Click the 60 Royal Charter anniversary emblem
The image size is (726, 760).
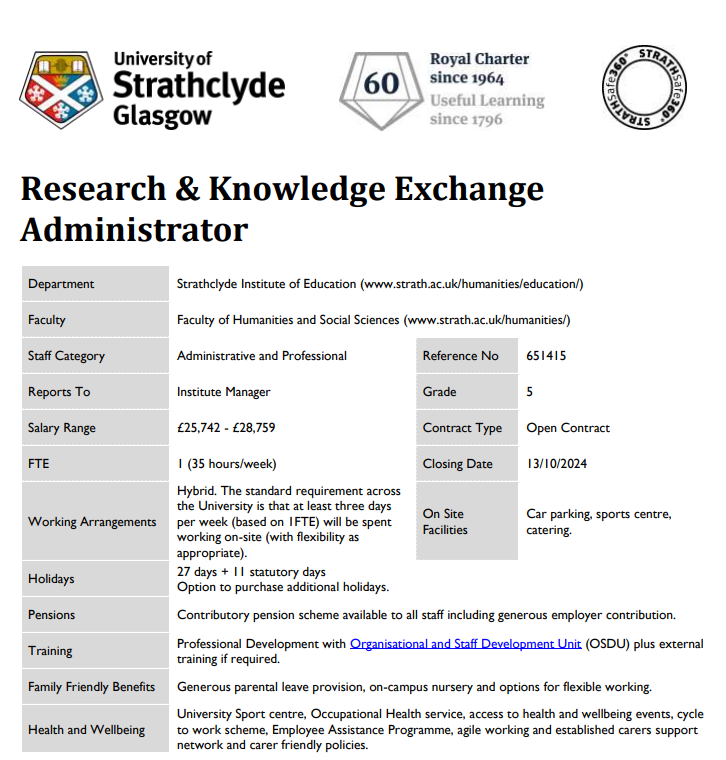point(381,91)
